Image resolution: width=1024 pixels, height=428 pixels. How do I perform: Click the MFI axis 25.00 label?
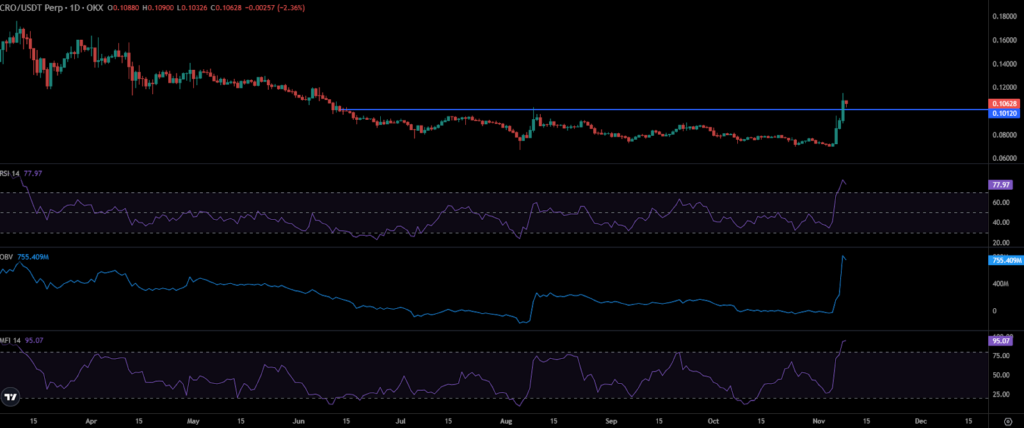[1000, 395]
